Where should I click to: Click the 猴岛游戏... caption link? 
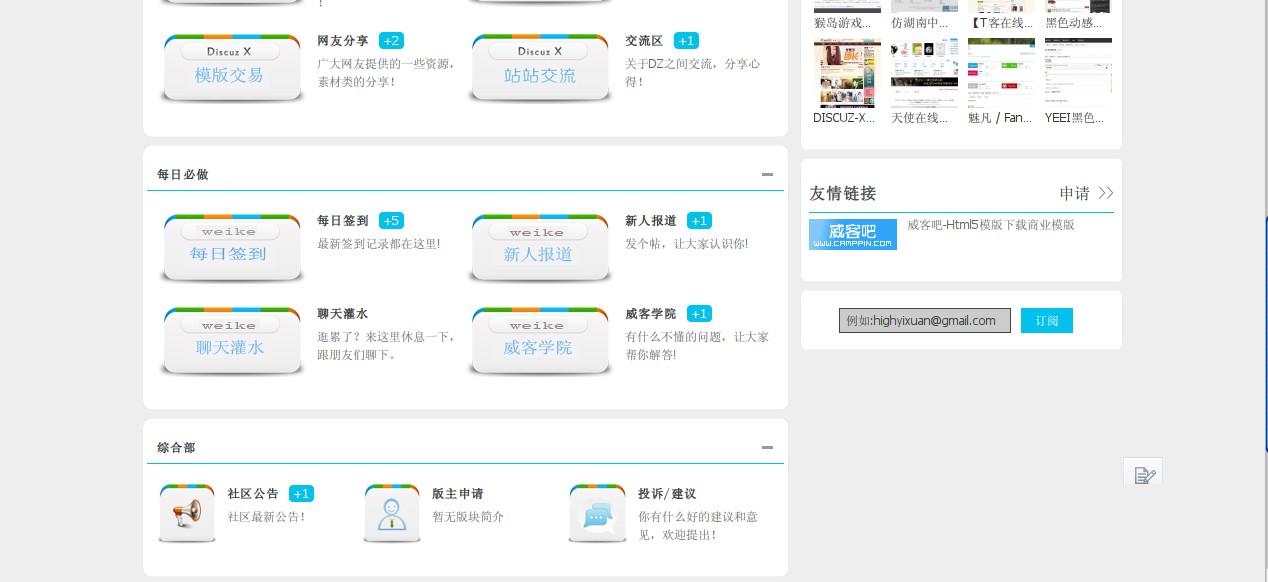tap(842, 22)
